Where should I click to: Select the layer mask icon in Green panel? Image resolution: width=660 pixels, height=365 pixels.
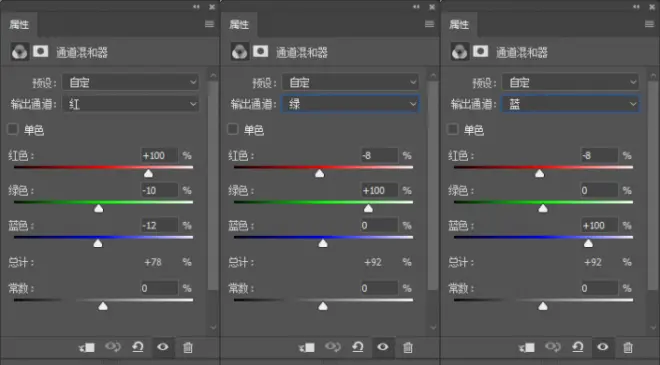coord(261,51)
